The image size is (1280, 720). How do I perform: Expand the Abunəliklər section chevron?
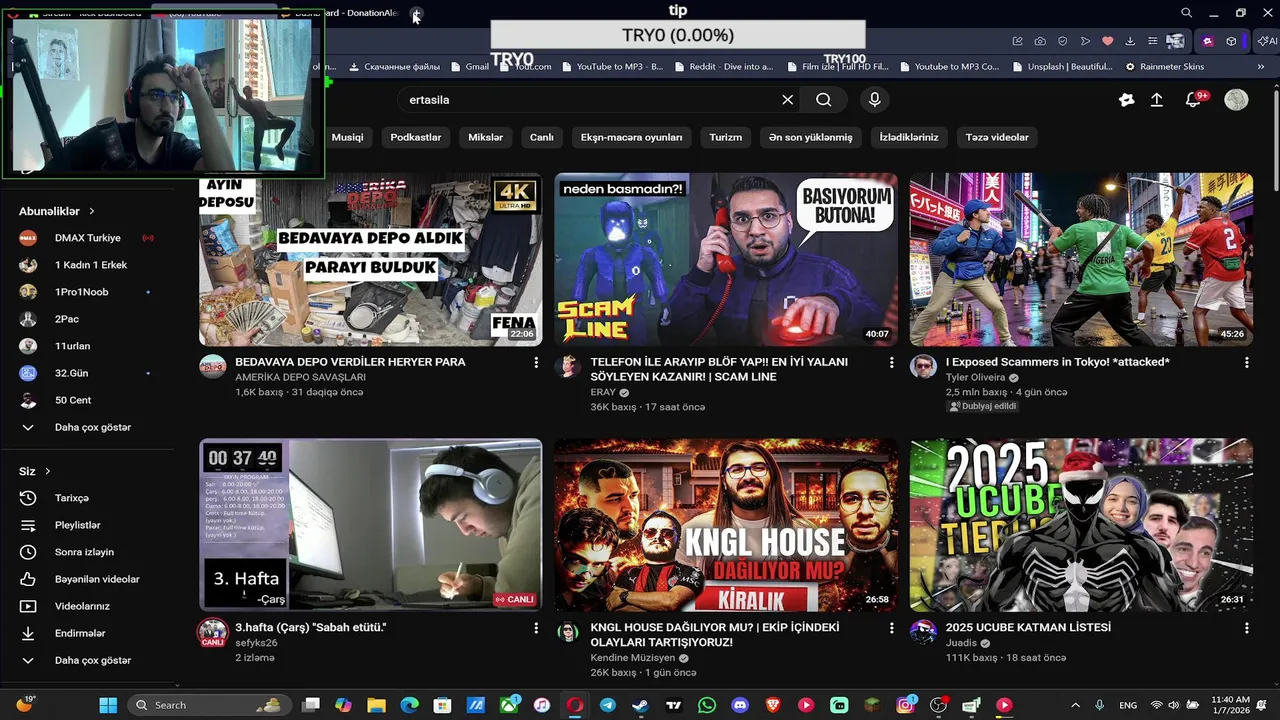coord(92,211)
